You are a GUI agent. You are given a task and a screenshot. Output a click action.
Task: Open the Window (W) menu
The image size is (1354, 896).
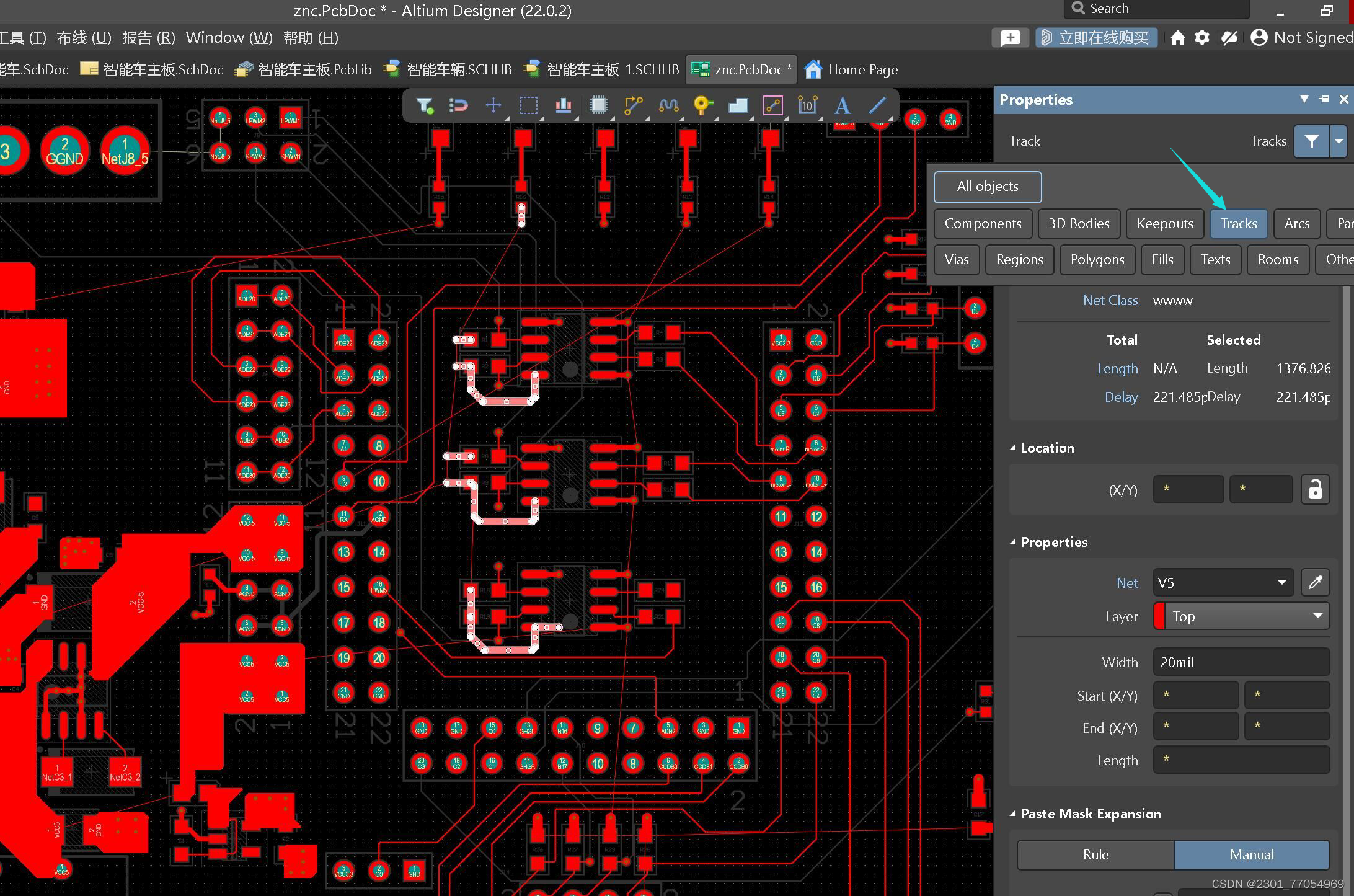coord(229,38)
